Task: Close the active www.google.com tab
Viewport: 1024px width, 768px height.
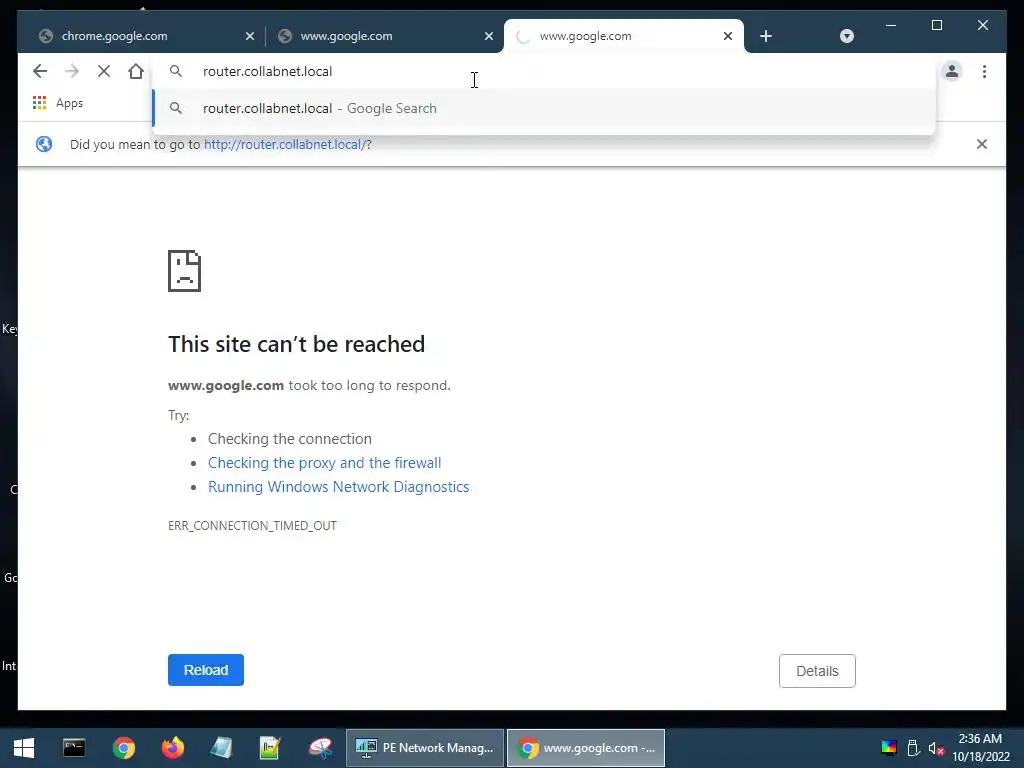Action: point(728,36)
